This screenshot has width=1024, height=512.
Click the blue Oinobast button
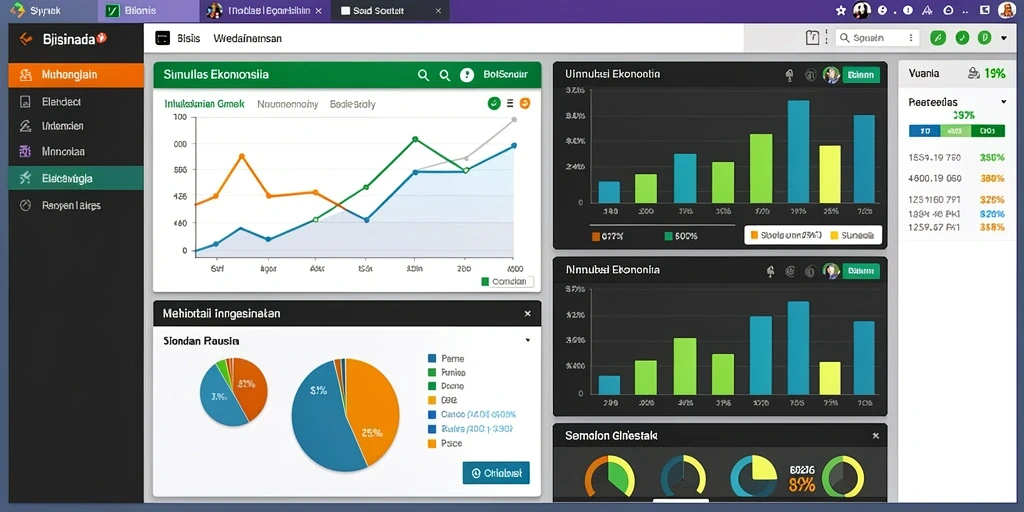tap(496, 473)
